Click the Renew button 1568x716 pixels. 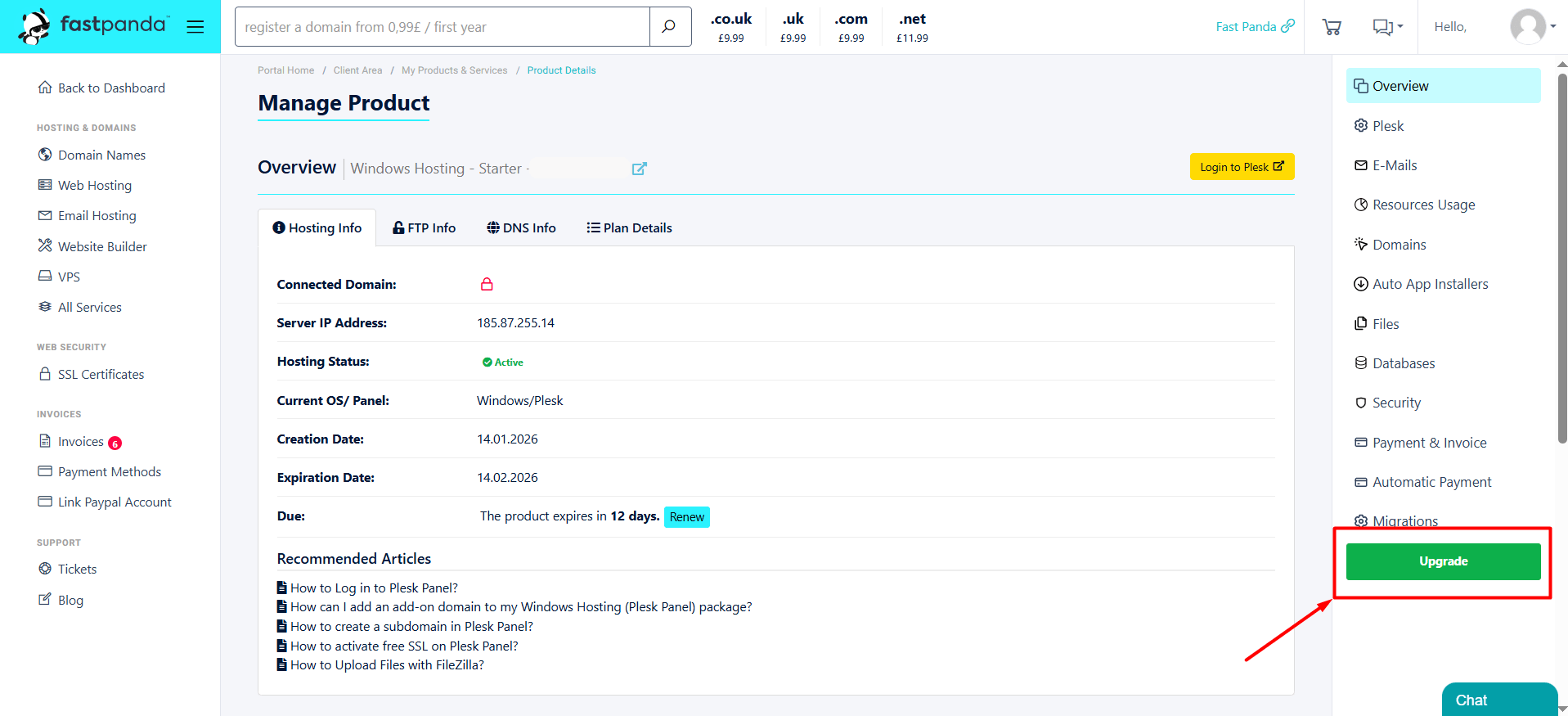pyautogui.click(x=686, y=517)
